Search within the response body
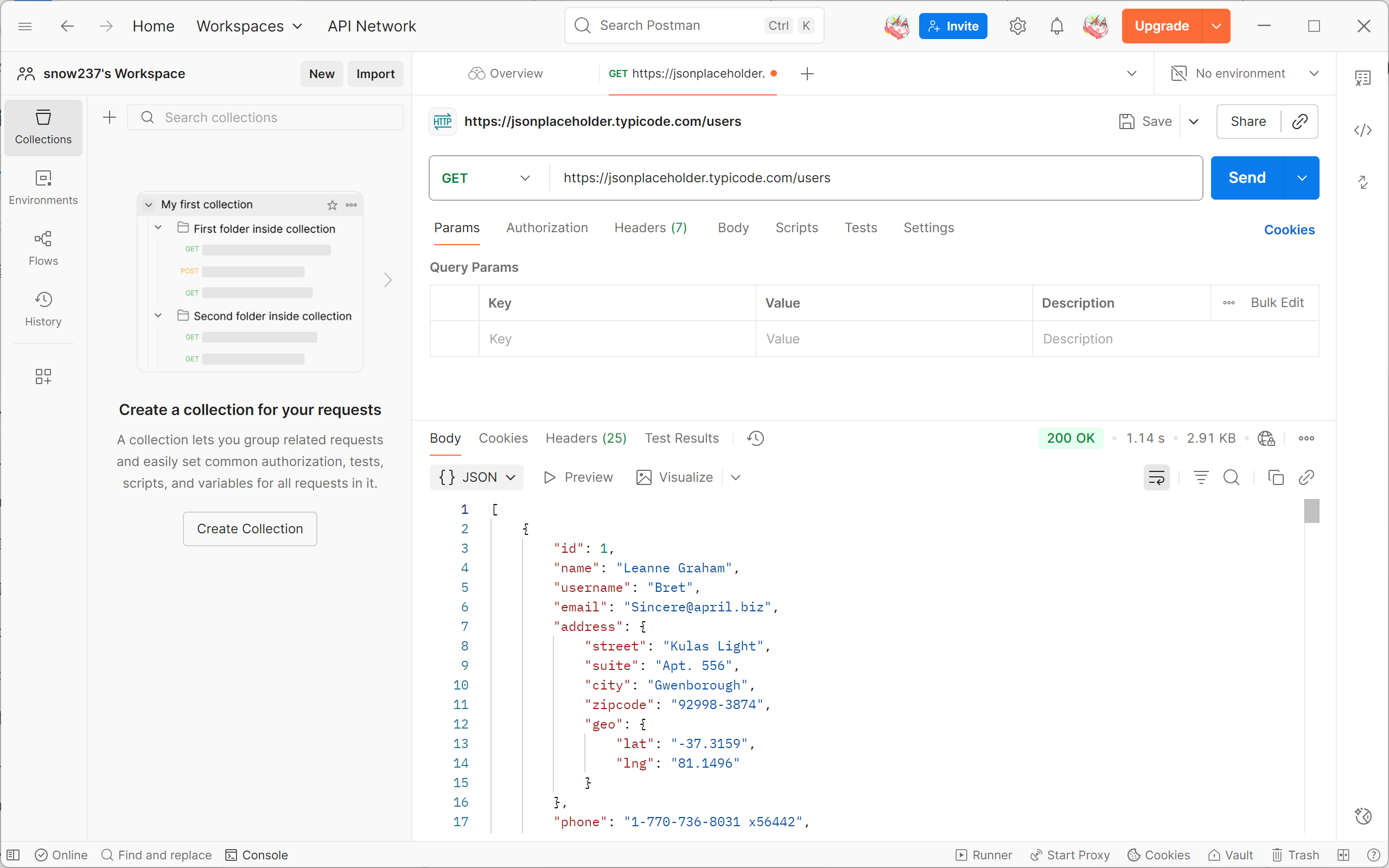This screenshot has height=868, width=1389. coord(1231,477)
